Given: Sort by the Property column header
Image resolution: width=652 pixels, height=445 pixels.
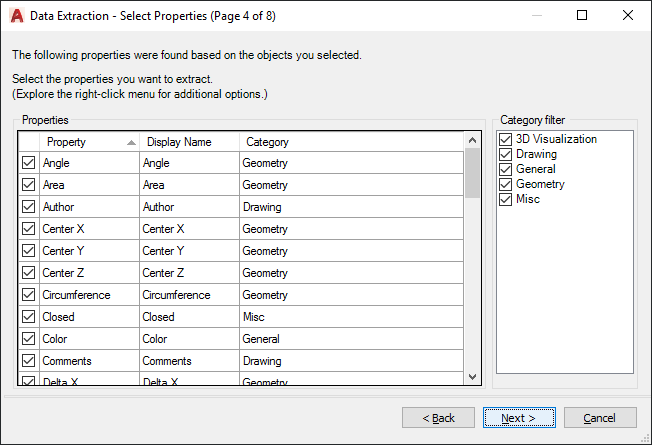Looking at the screenshot, I should [x=88, y=142].
